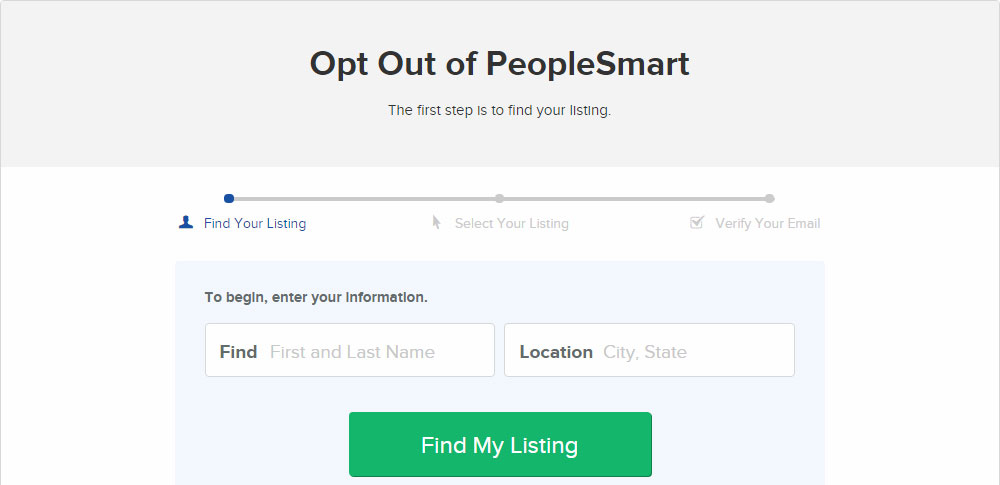Click the progress bar between second and third dots
The image size is (1000, 485).
(x=635, y=198)
